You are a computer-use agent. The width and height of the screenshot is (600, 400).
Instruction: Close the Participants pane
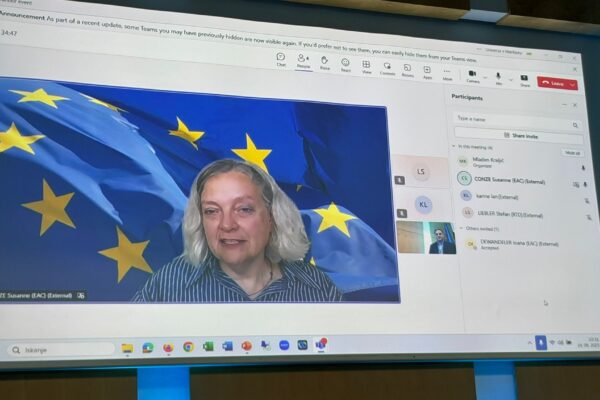point(575,105)
